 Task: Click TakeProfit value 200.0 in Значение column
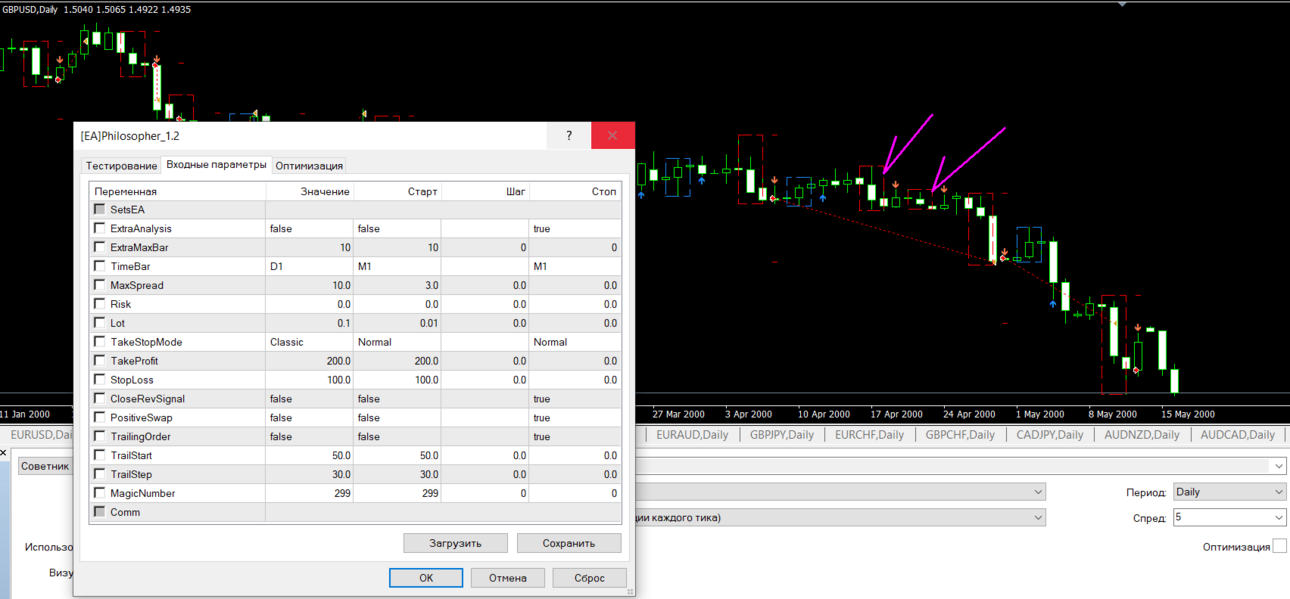pos(310,361)
